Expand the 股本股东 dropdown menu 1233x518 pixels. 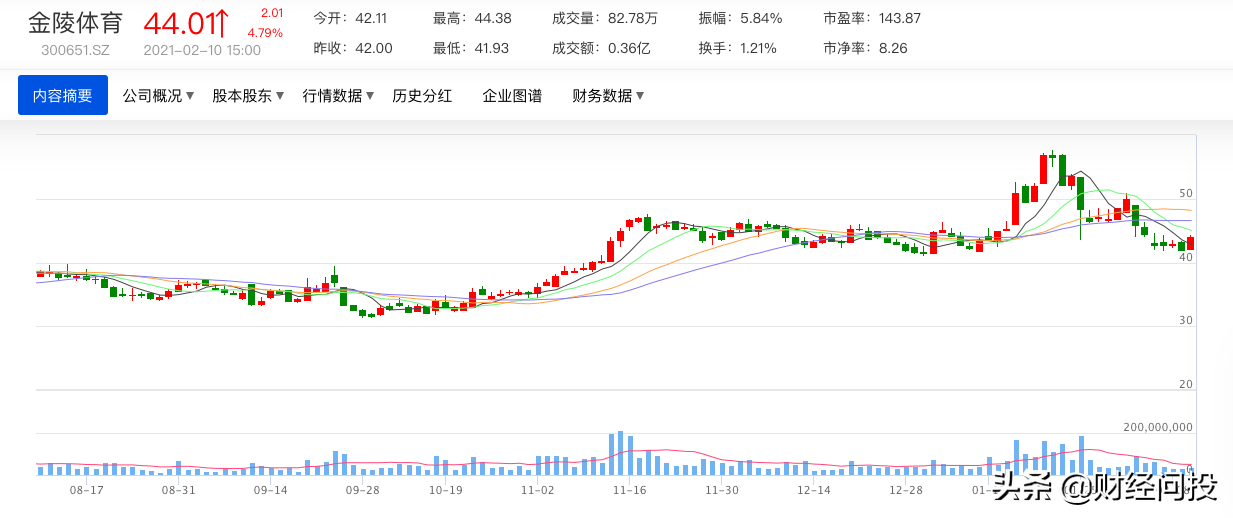[248, 96]
